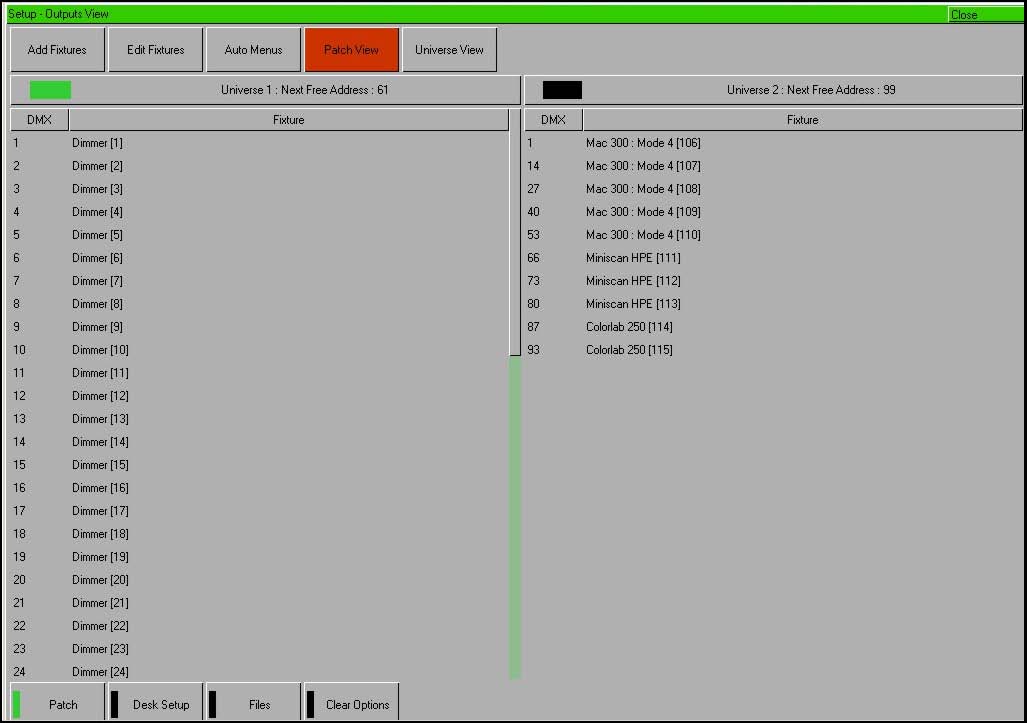Viewport: 1027px width, 723px height.
Task: Select Dimmer [1] row
Action: click(x=259, y=143)
